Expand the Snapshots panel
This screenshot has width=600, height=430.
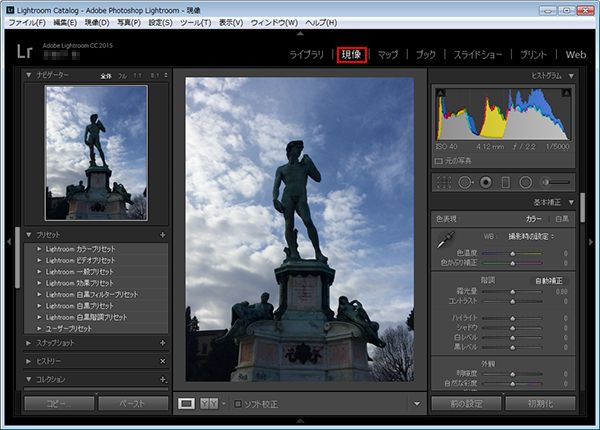pos(28,343)
